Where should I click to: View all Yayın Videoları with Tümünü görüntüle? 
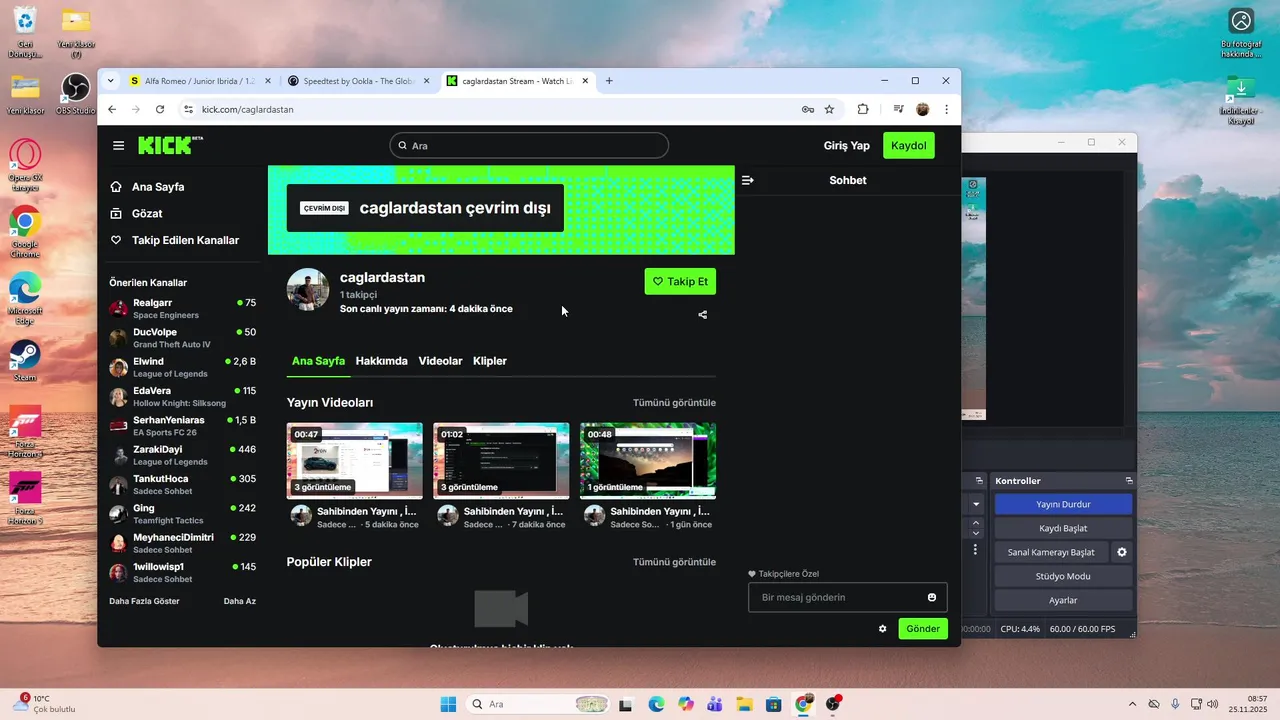(674, 403)
